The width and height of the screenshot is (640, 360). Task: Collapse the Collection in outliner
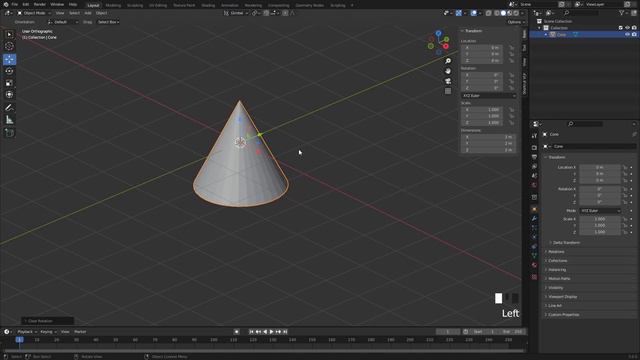pos(539,28)
